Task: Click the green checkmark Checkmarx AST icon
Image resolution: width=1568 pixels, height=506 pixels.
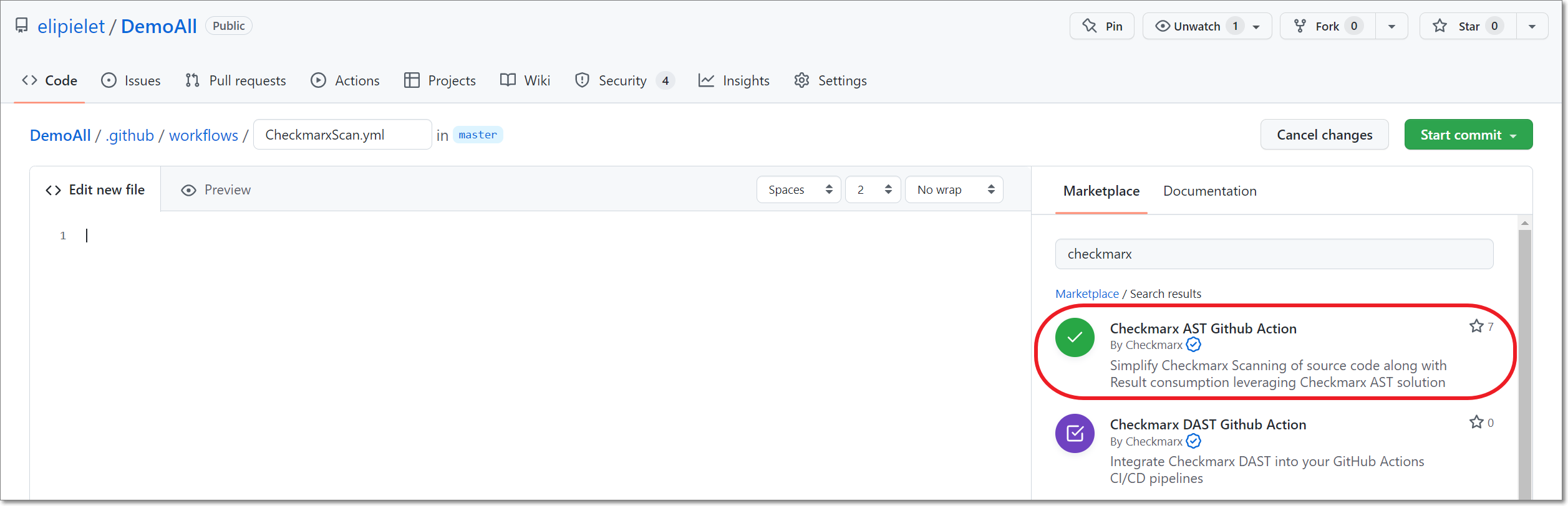Action: [x=1075, y=337]
